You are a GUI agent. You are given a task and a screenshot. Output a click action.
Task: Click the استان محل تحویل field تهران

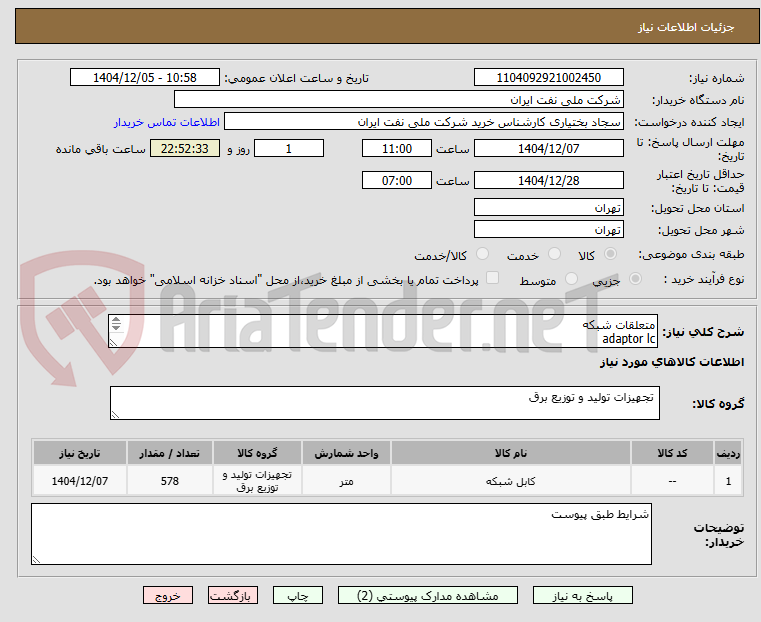548,208
